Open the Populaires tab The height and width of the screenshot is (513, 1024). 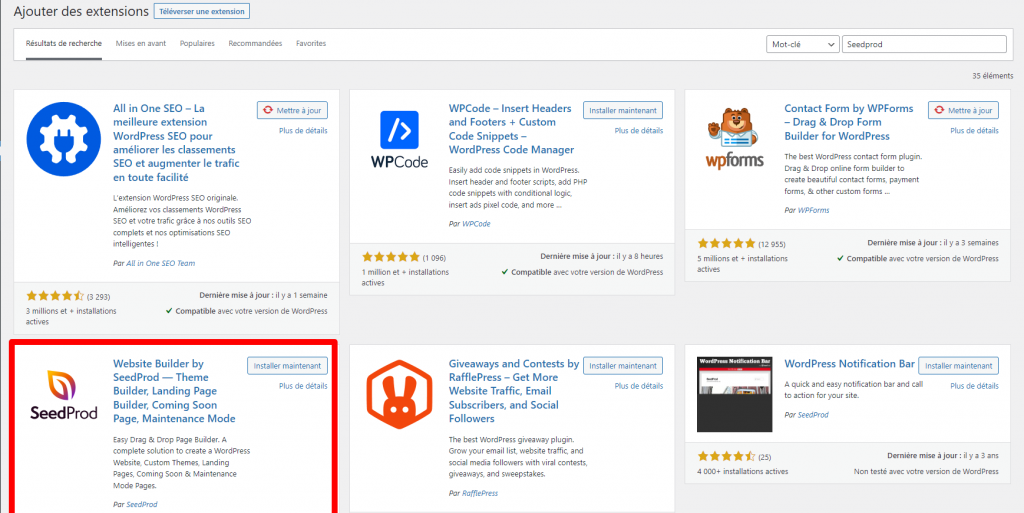click(x=197, y=44)
